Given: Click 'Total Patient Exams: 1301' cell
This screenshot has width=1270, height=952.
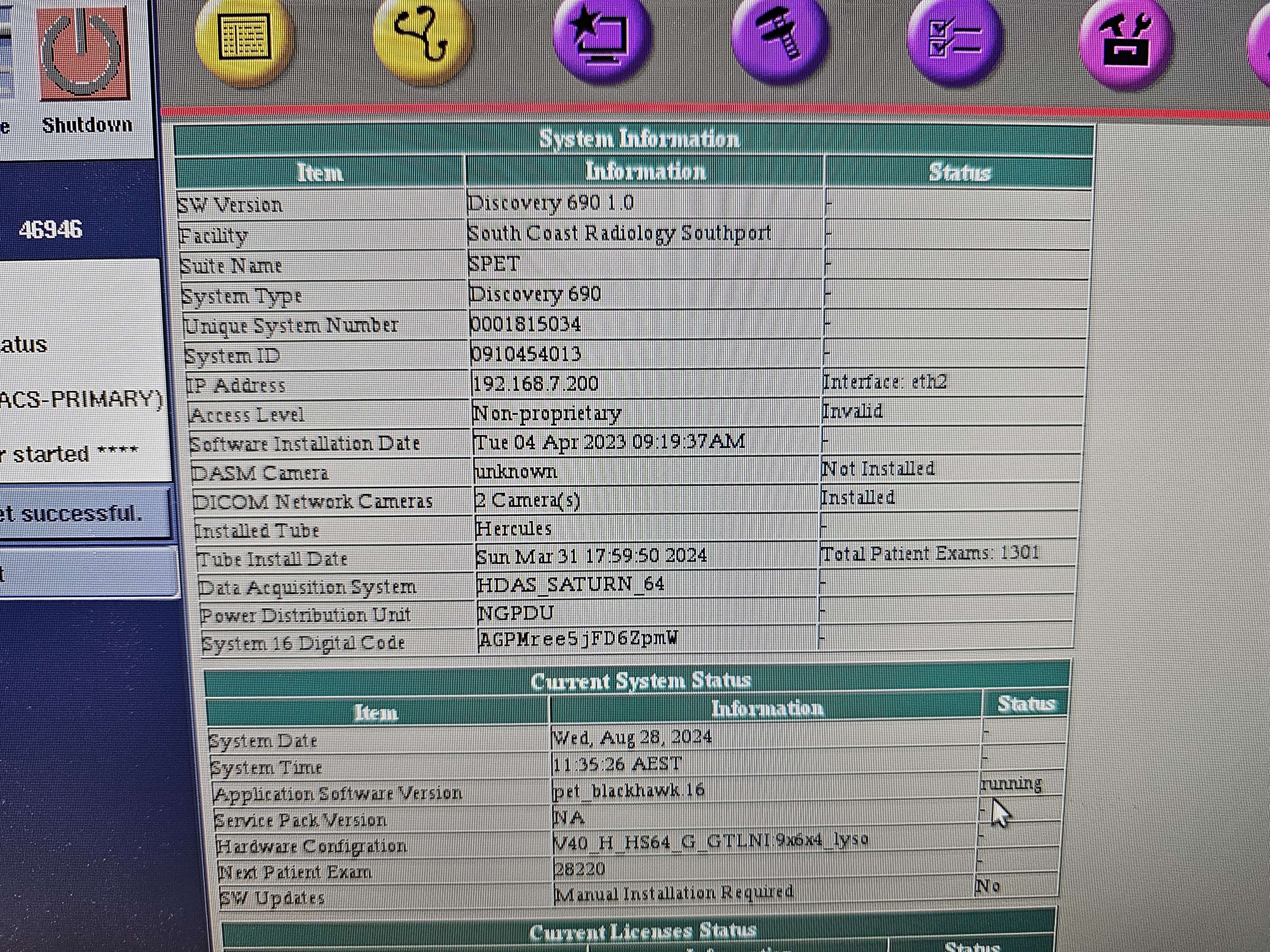Looking at the screenshot, I should click(x=930, y=553).
